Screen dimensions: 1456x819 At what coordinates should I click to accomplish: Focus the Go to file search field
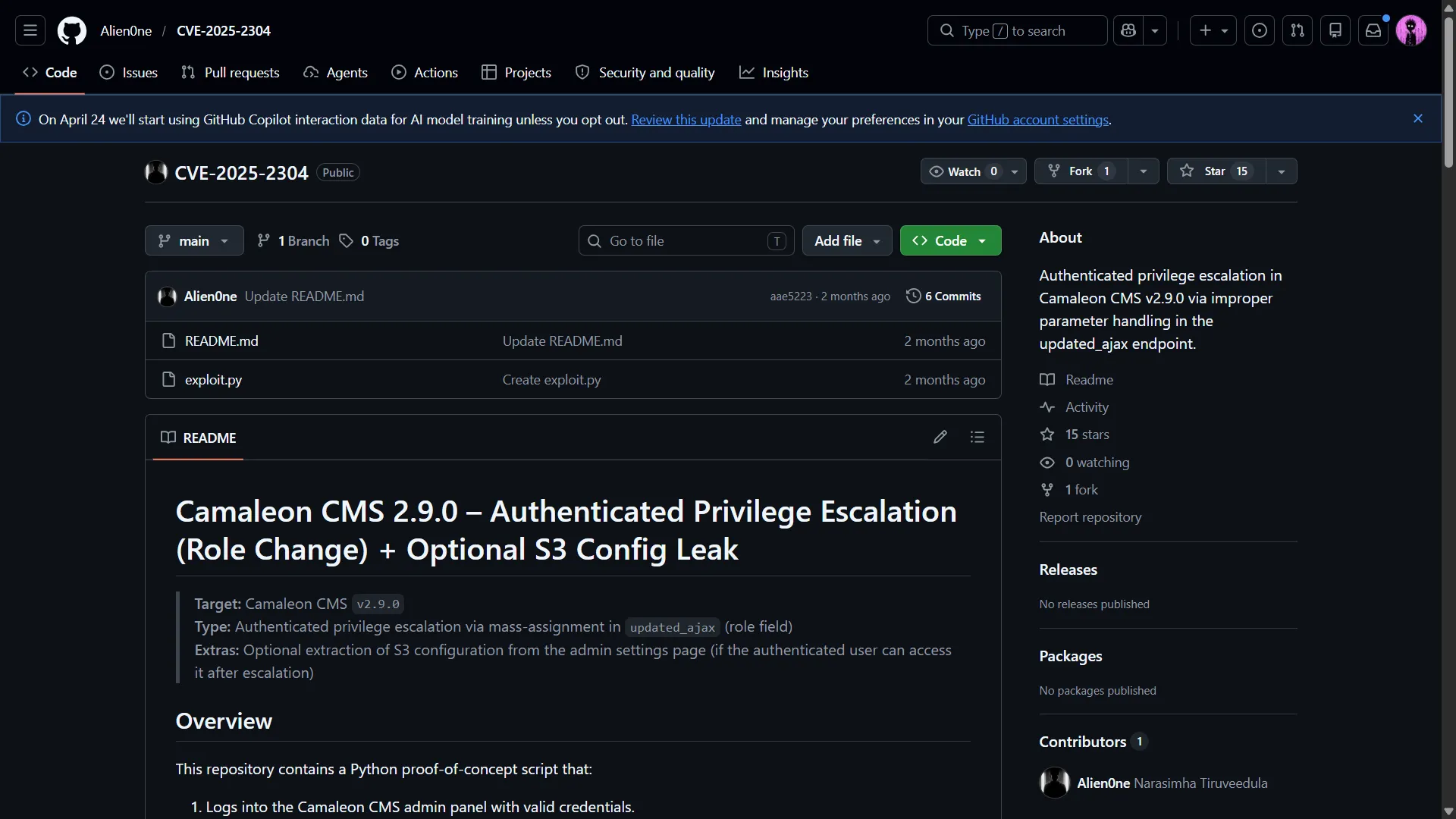click(x=686, y=240)
